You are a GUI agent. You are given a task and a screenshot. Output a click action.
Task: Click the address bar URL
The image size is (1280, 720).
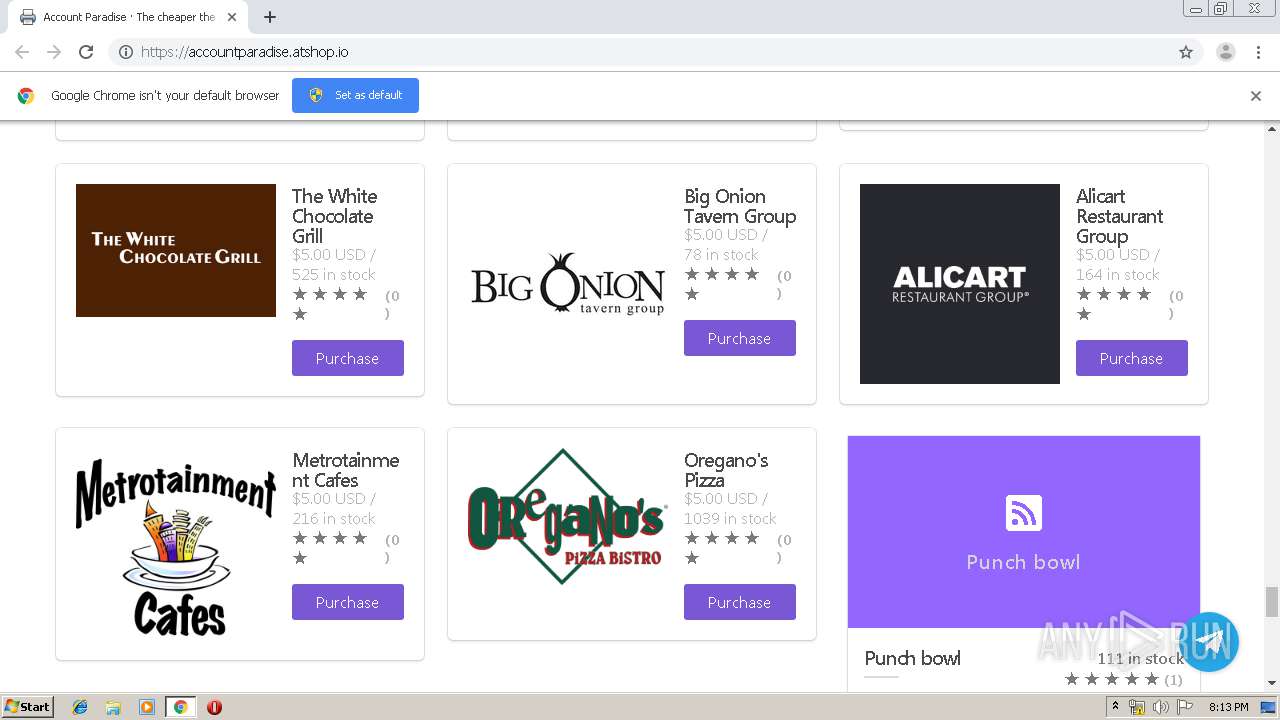click(x=244, y=52)
